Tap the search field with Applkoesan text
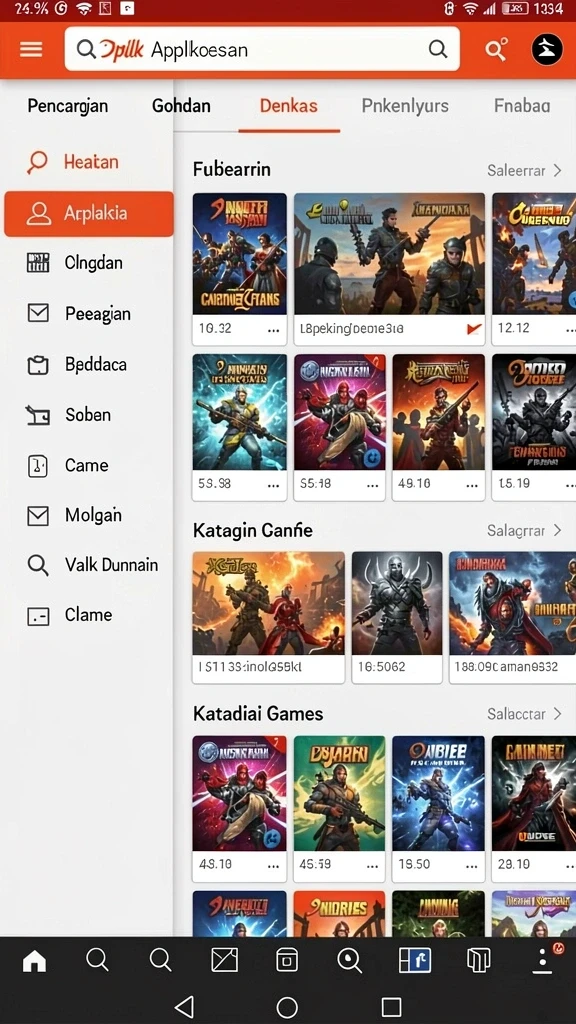576x1024 pixels. [x=262, y=49]
